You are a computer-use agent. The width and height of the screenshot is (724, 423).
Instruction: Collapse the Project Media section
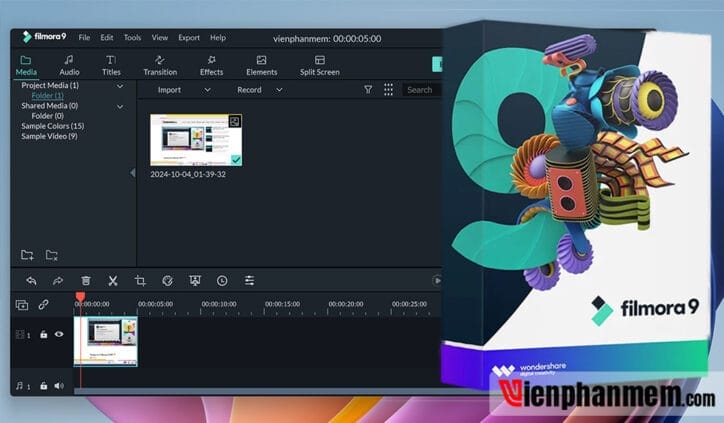coord(120,86)
